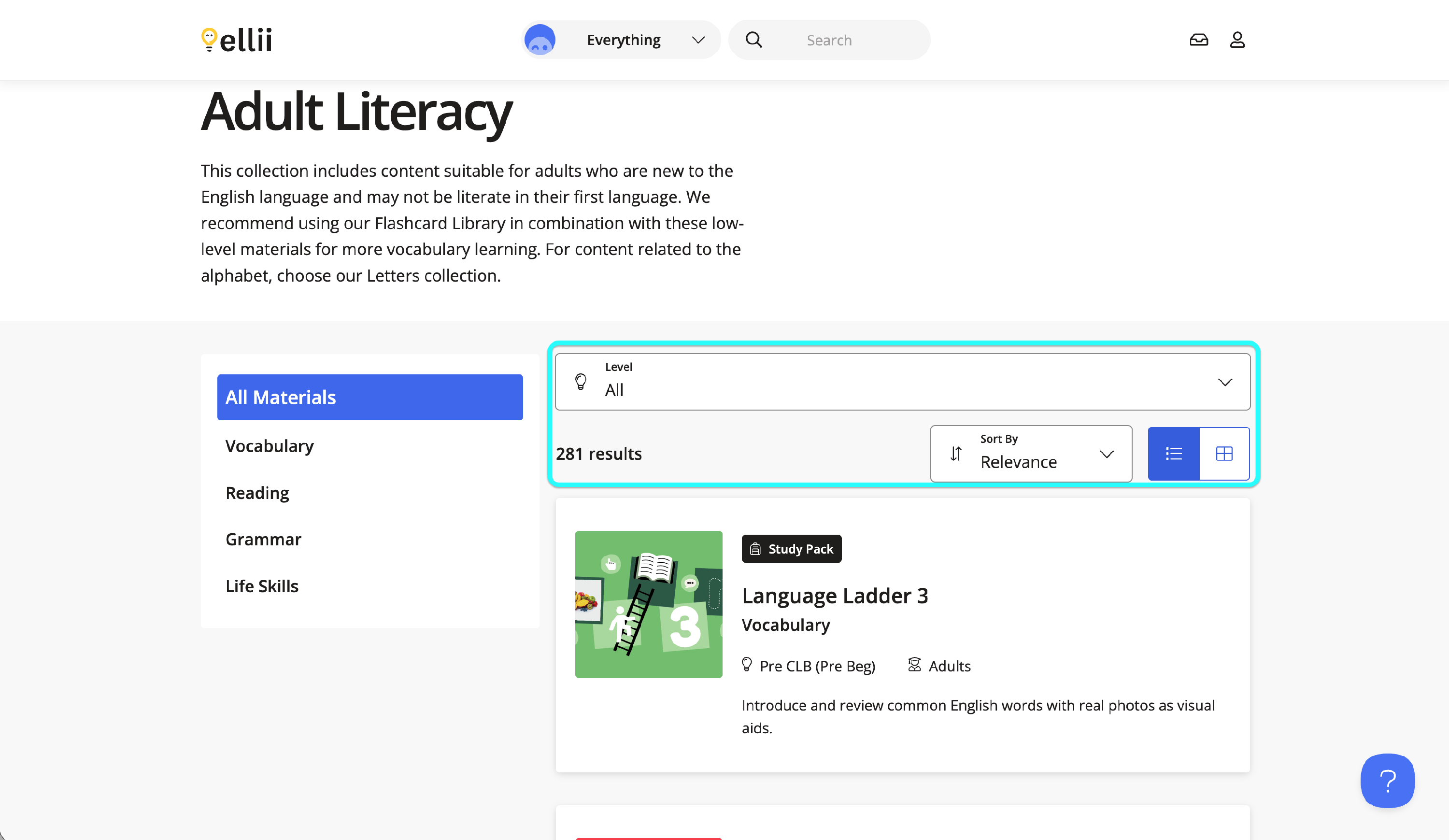Switch to grid view layout
This screenshot has width=1449, height=840.
[1224, 454]
